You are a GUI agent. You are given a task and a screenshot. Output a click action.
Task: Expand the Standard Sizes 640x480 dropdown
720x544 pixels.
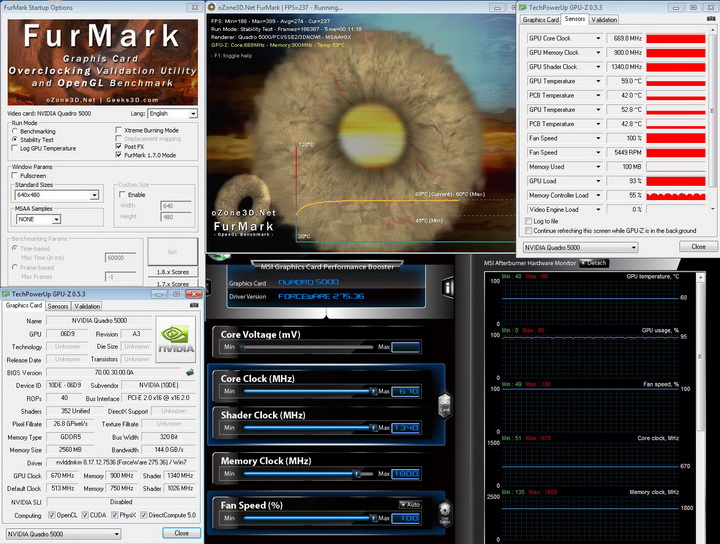click(x=94, y=195)
